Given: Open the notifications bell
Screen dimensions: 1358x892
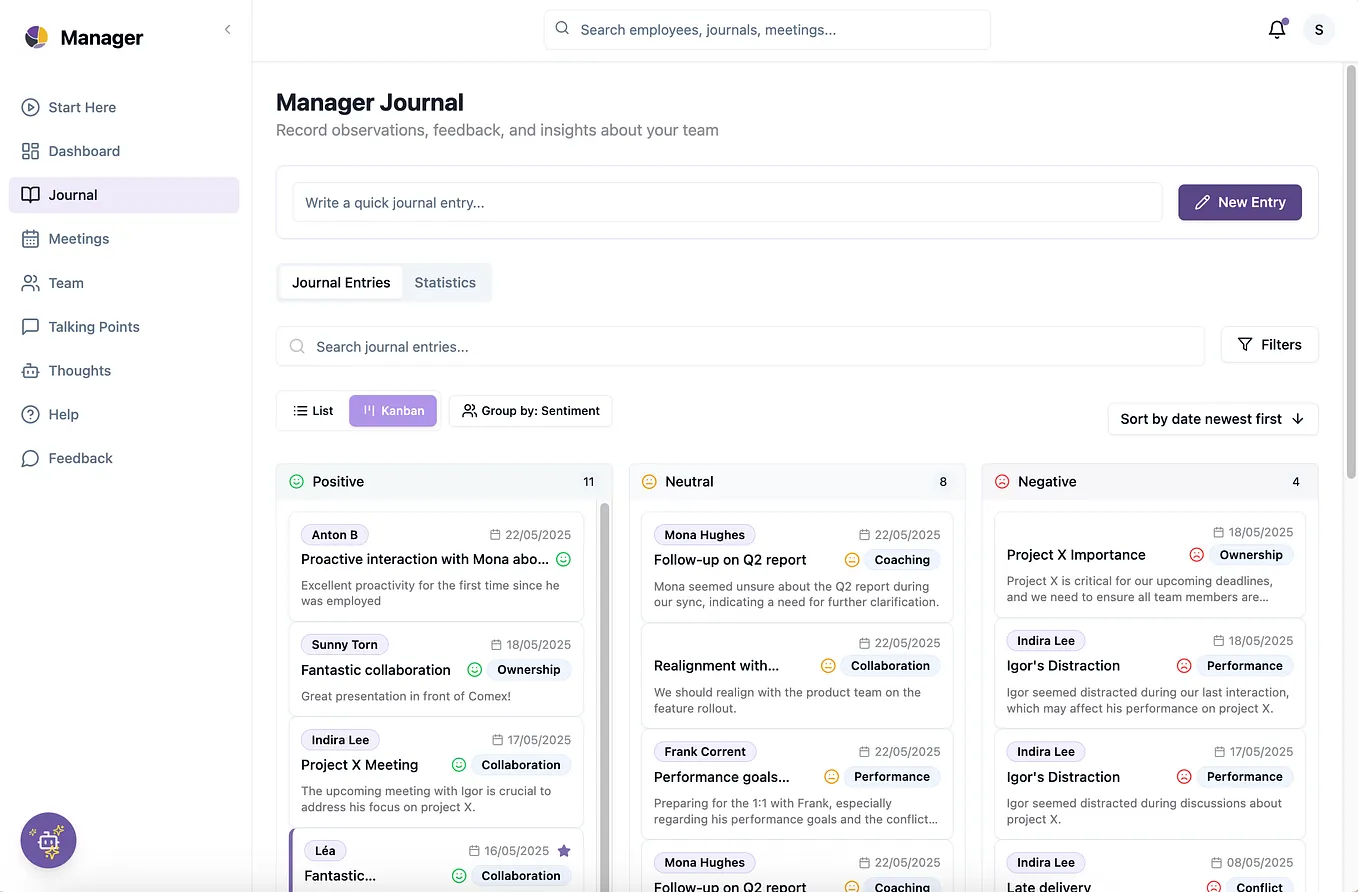Looking at the screenshot, I should click(1277, 29).
